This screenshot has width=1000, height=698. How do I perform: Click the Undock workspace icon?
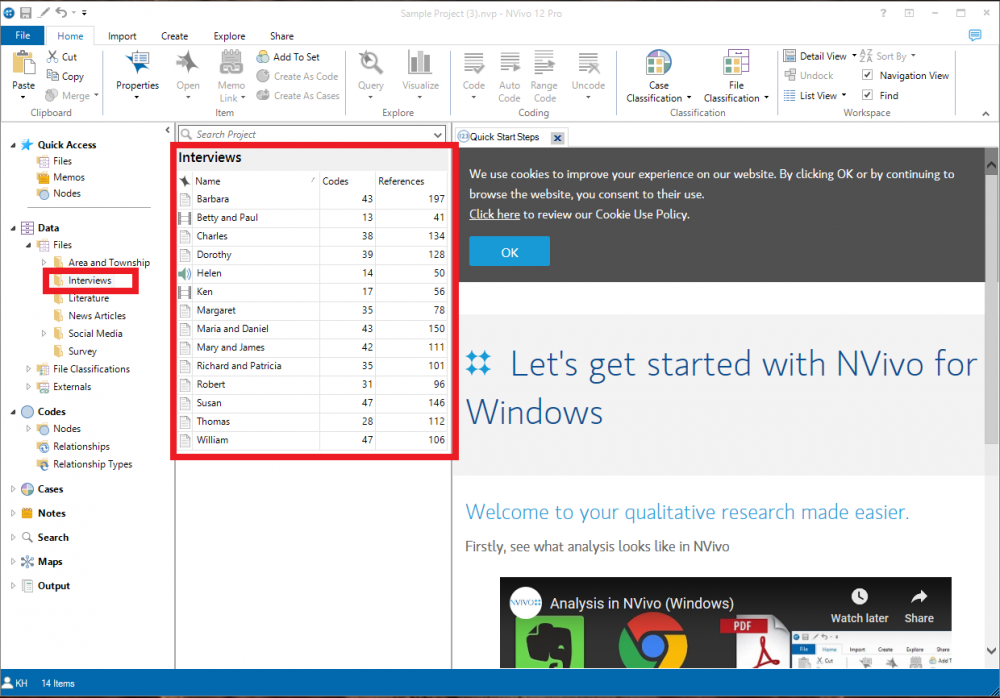[790, 75]
